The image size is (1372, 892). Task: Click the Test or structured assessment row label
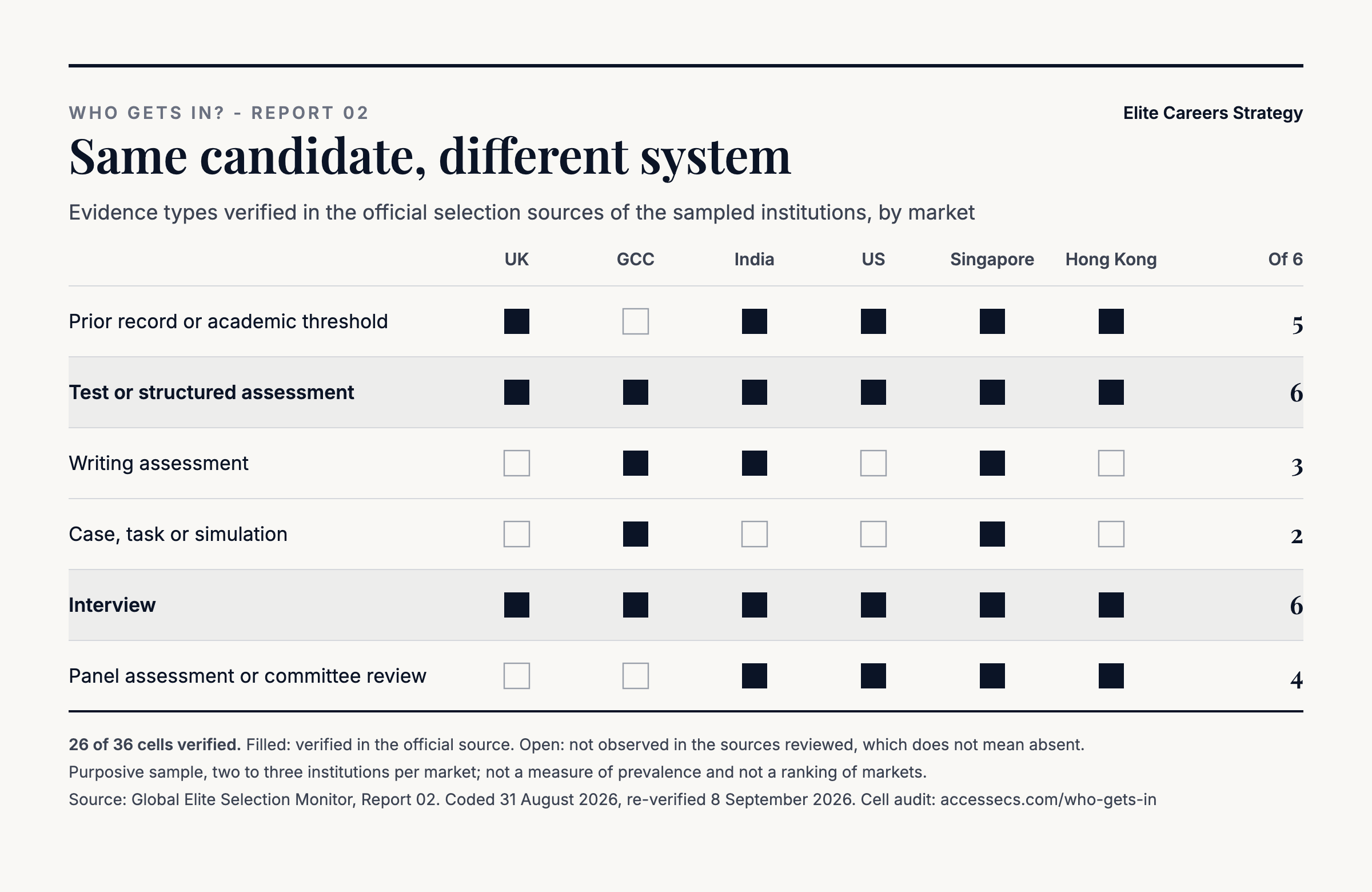click(x=211, y=392)
